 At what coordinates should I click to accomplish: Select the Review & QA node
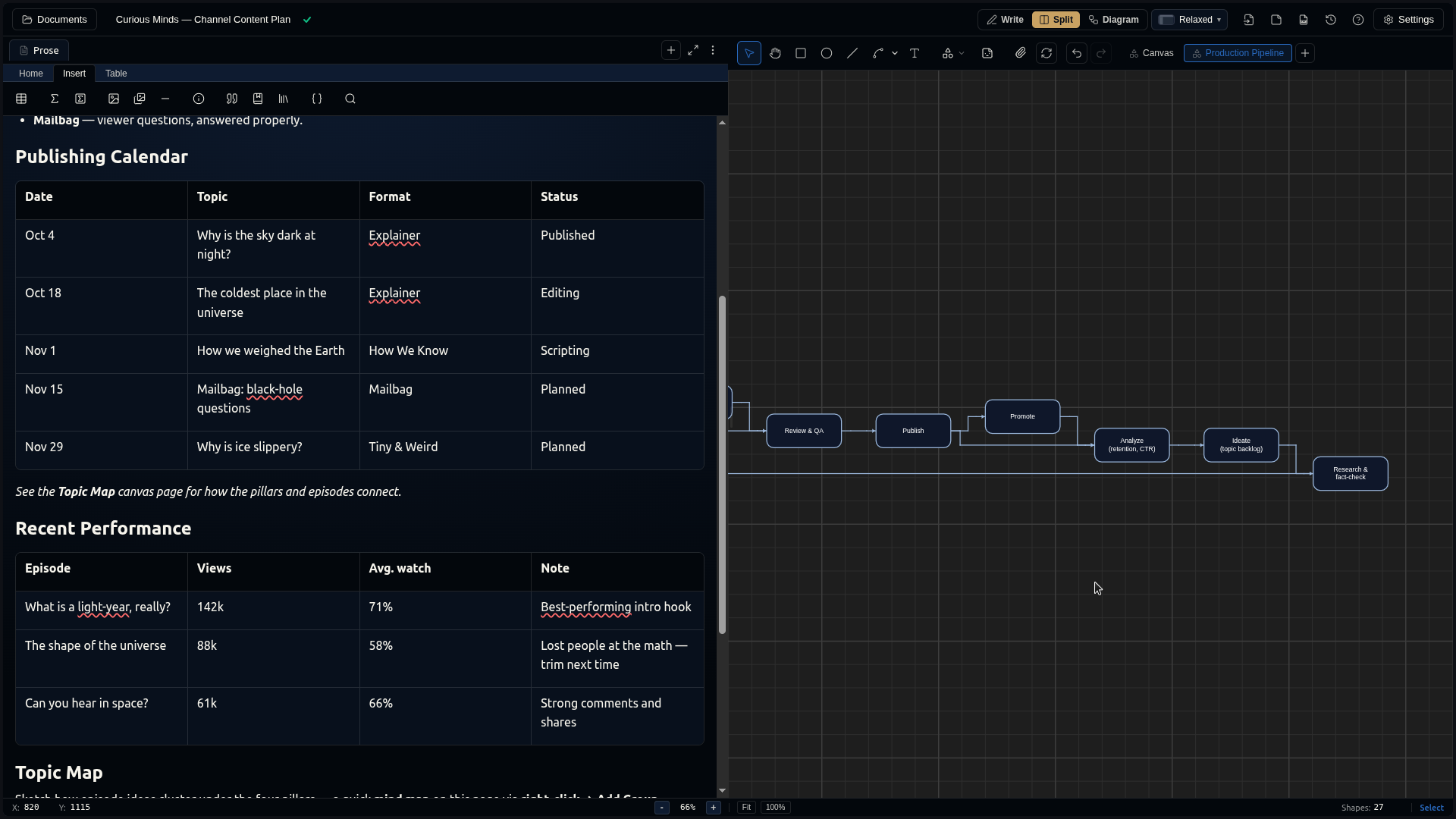[804, 431]
